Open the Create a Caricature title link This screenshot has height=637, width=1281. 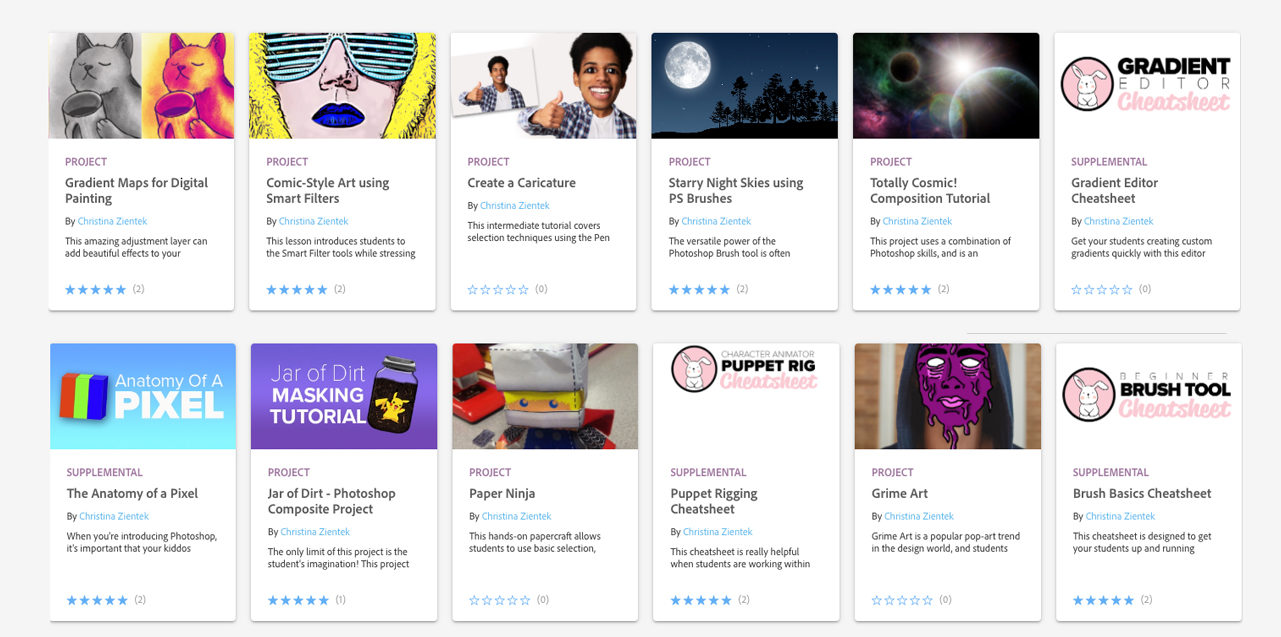[x=521, y=183]
